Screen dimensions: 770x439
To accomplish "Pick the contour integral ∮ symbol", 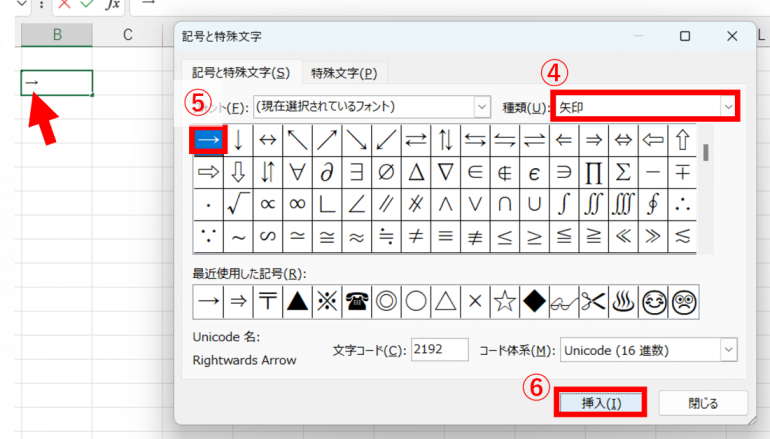I will 653,204.
